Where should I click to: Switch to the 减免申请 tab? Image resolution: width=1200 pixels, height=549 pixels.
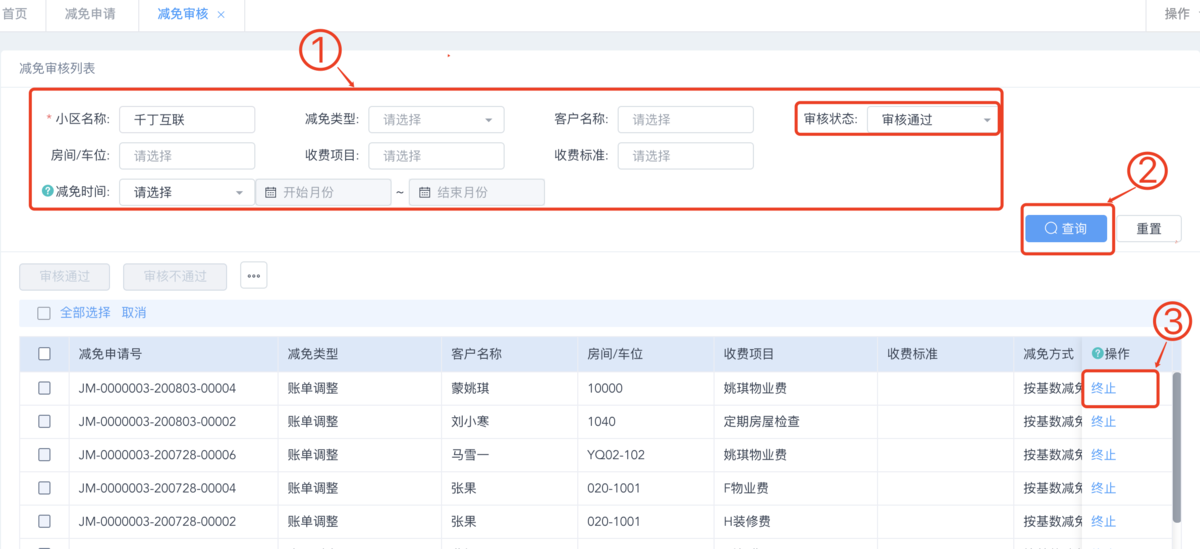tap(90, 14)
